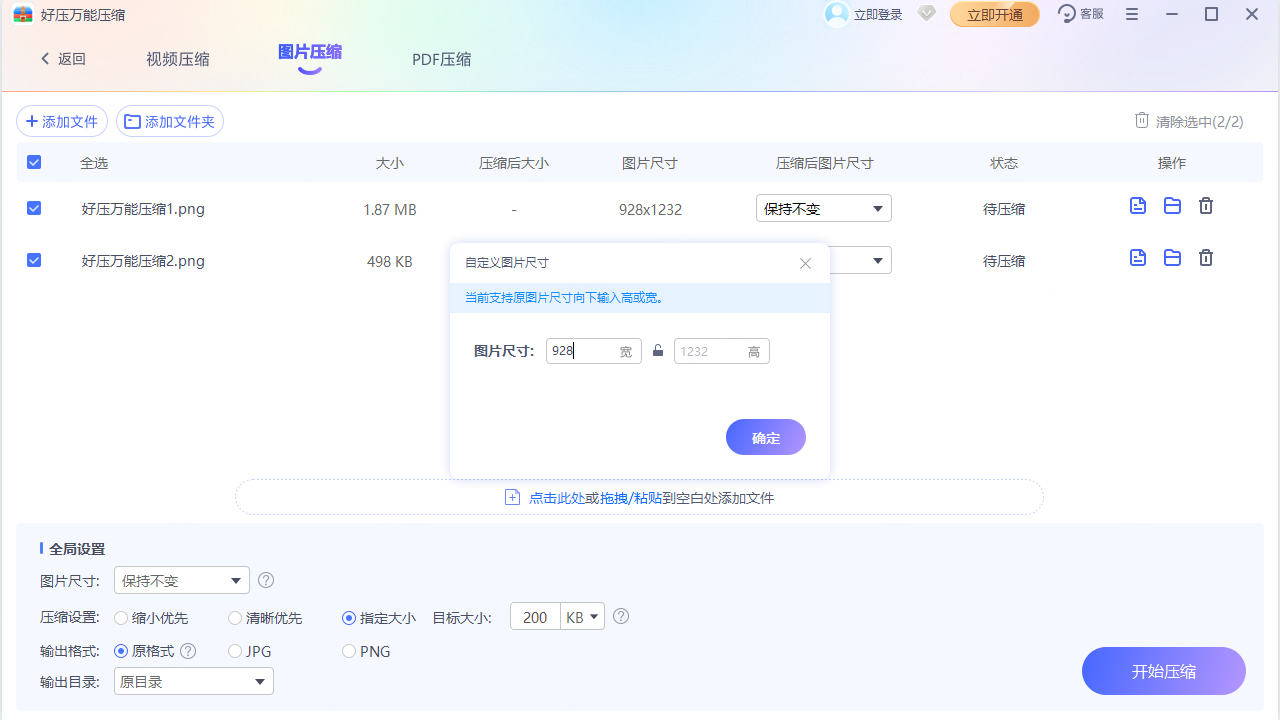Click the trash icon next to 清除选中(2/2)

click(x=1141, y=120)
